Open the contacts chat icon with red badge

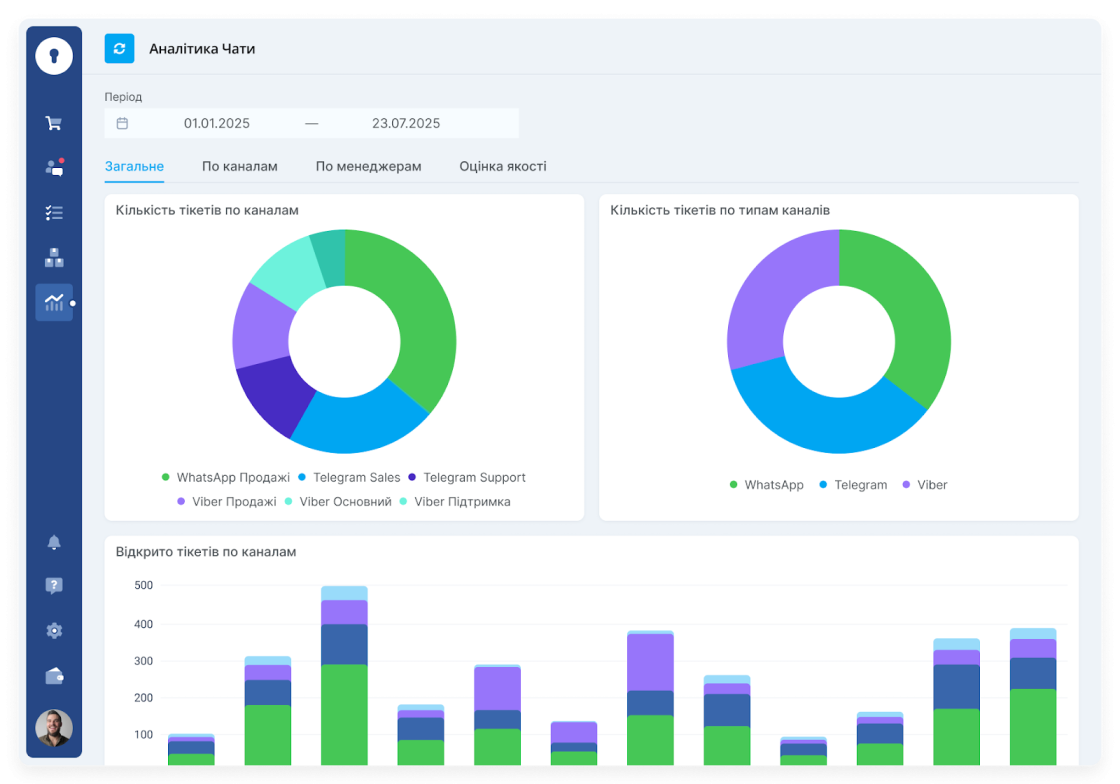[54, 168]
